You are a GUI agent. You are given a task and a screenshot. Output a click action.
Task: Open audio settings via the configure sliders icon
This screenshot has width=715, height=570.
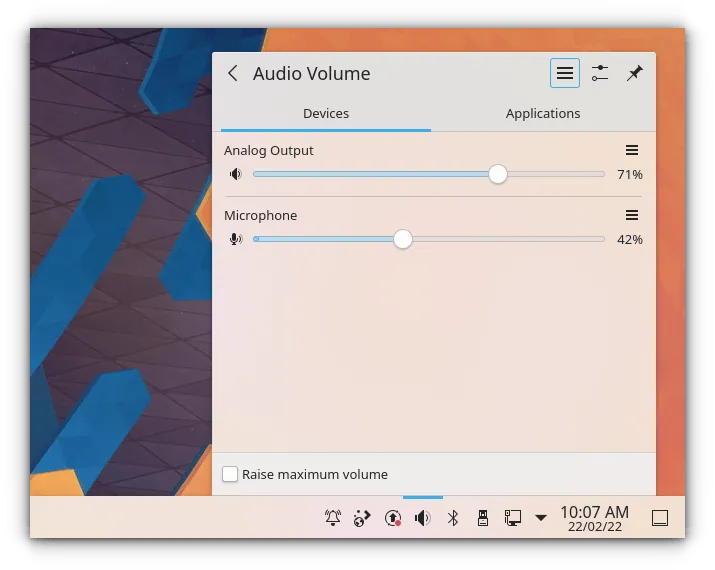point(599,73)
